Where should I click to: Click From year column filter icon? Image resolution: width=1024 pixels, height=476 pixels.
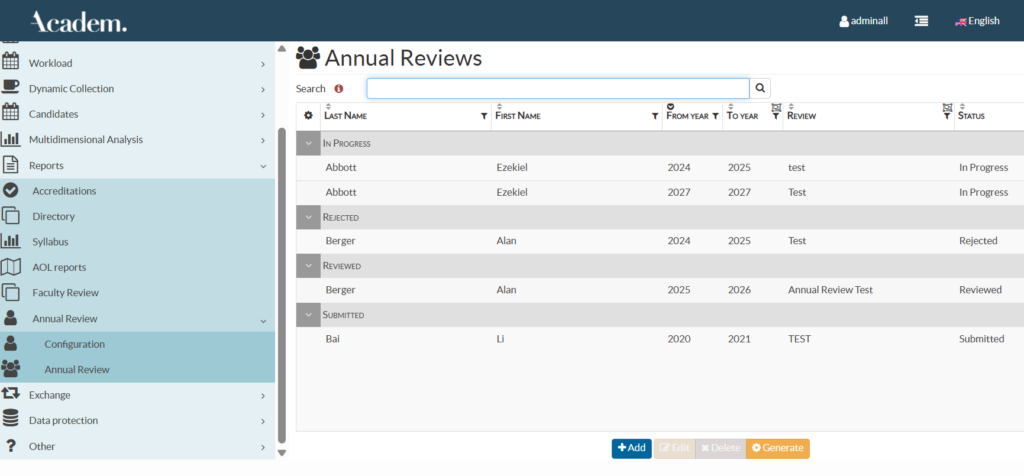(x=716, y=116)
